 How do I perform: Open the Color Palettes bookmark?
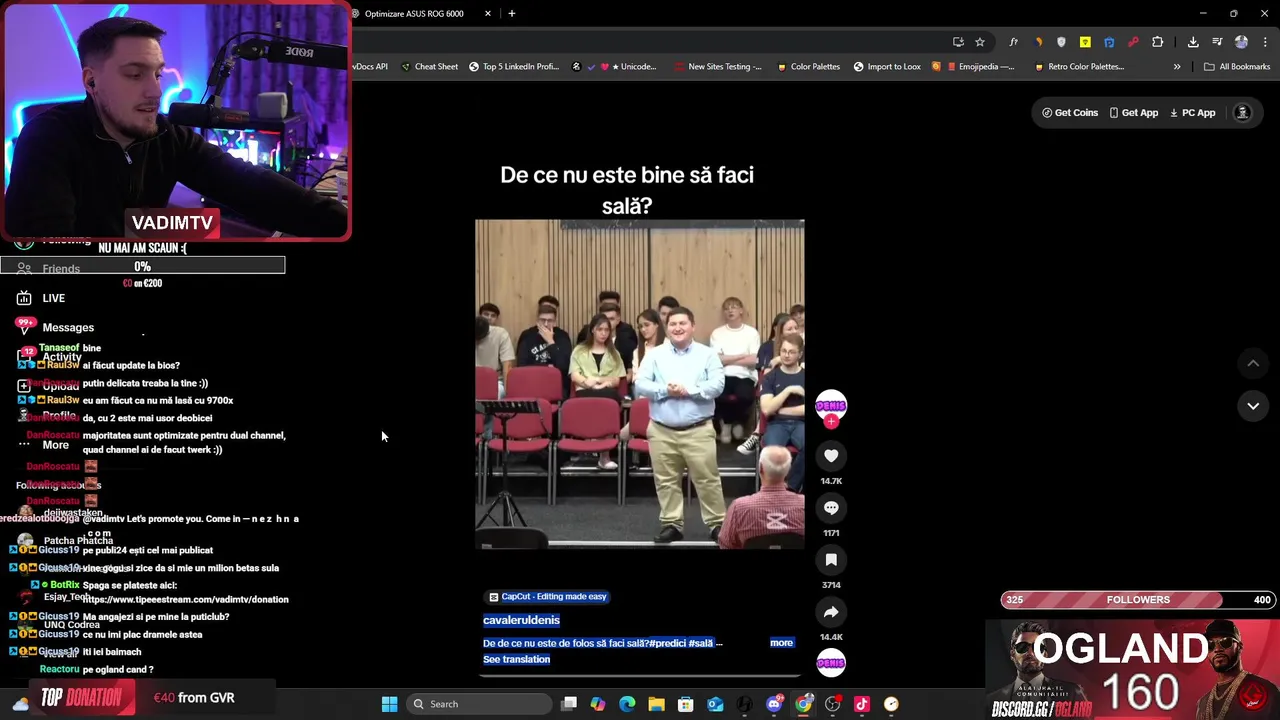808,67
